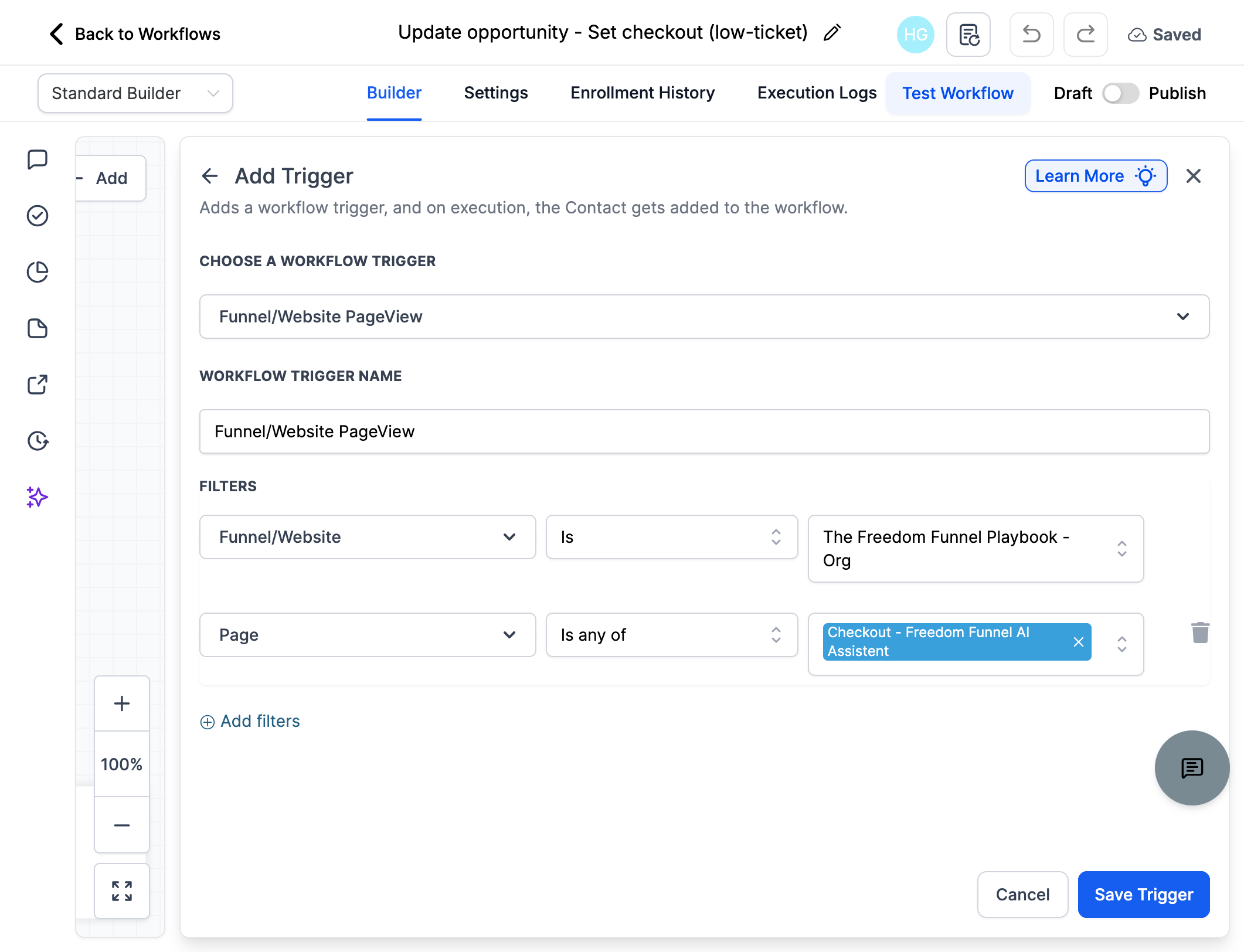Delete the Page filter with trash icon
The image size is (1244, 952).
pos(1200,633)
